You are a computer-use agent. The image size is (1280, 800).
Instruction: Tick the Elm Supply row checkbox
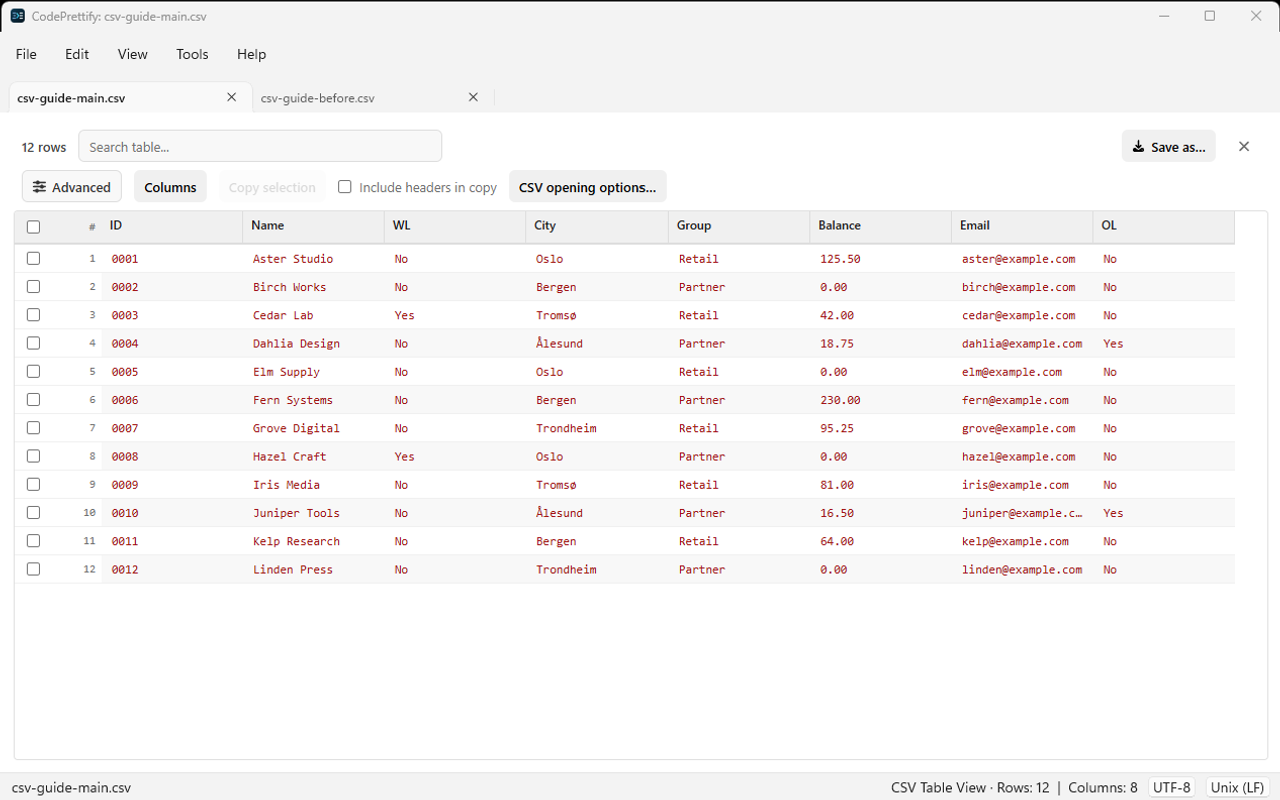[x=33, y=371]
